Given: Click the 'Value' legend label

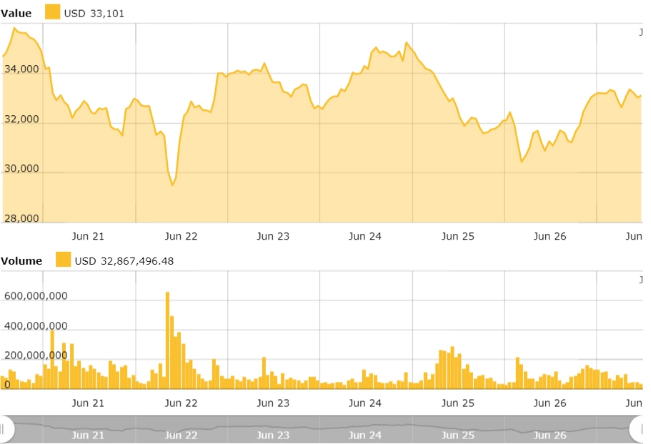Looking at the screenshot, I should click(16, 13).
